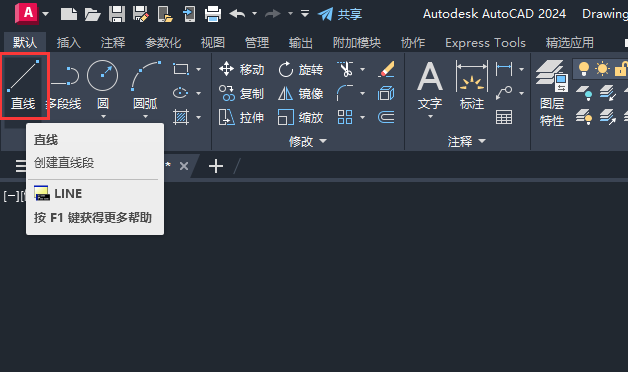Open the AutoCAD application menu button
628x372 pixels.
26,13
